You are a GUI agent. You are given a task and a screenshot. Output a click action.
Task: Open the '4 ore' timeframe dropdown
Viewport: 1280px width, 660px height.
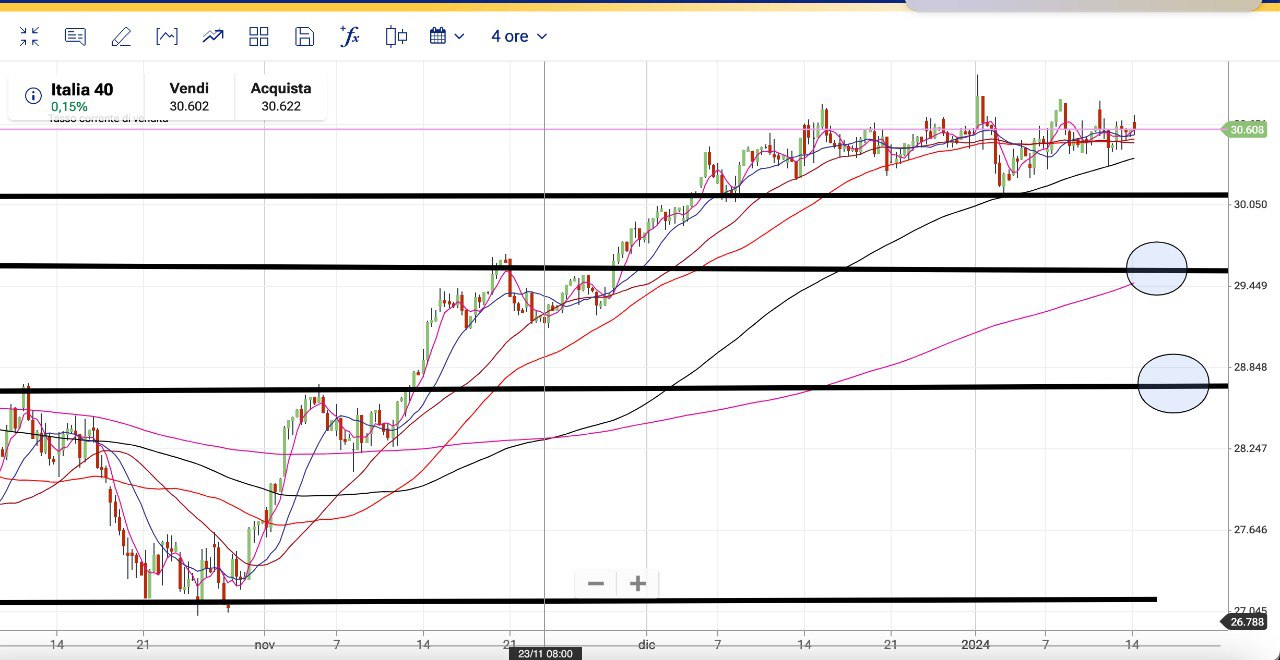519,37
